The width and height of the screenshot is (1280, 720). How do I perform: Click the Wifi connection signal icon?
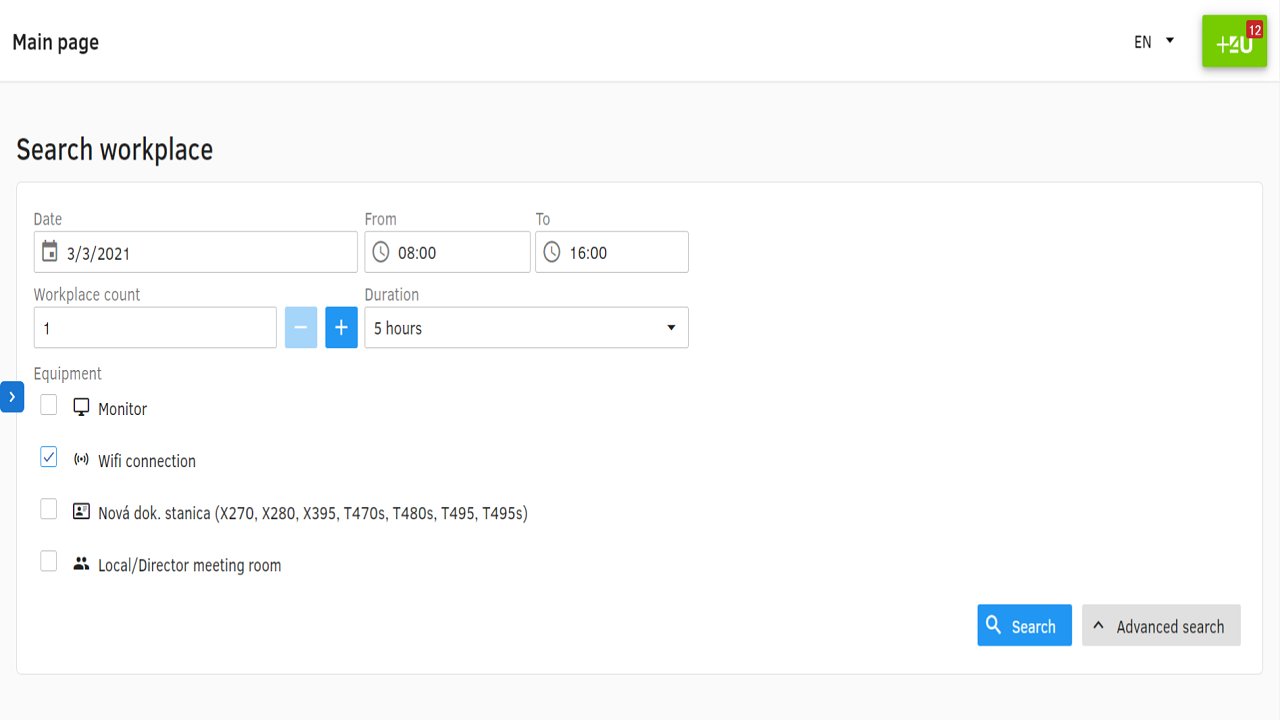[x=81, y=460]
